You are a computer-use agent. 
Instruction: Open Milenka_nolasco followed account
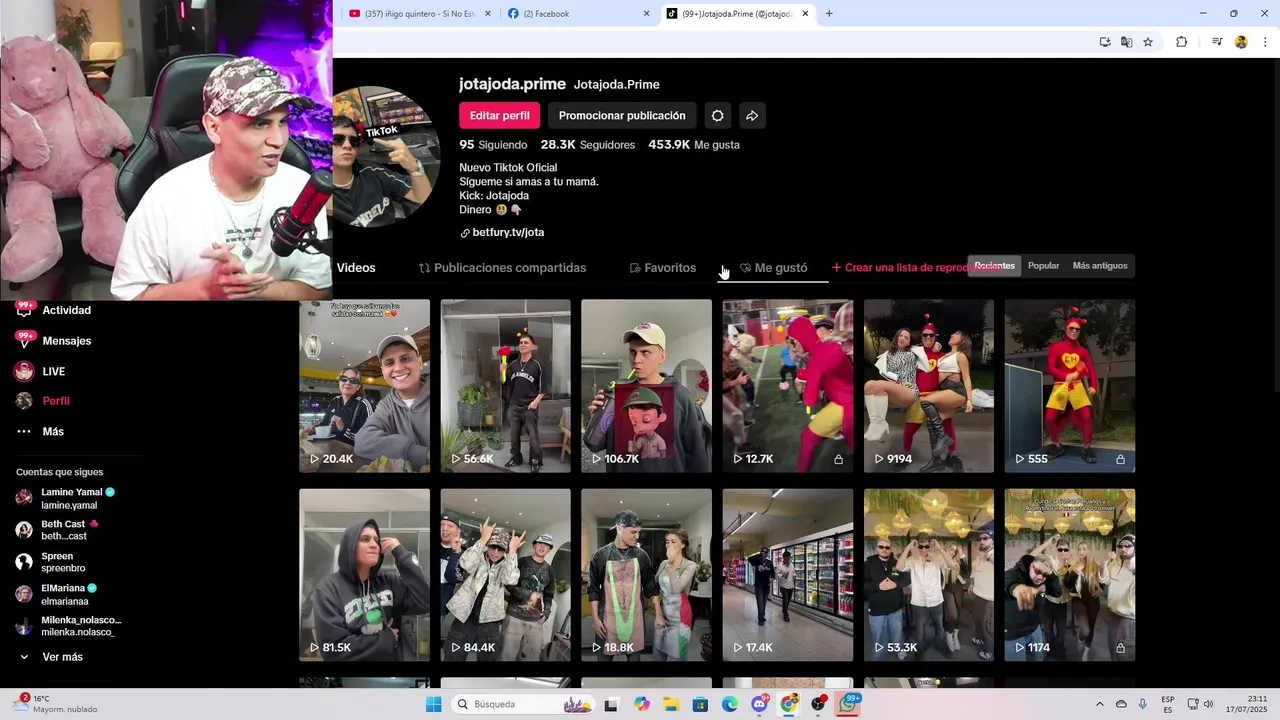point(68,626)
